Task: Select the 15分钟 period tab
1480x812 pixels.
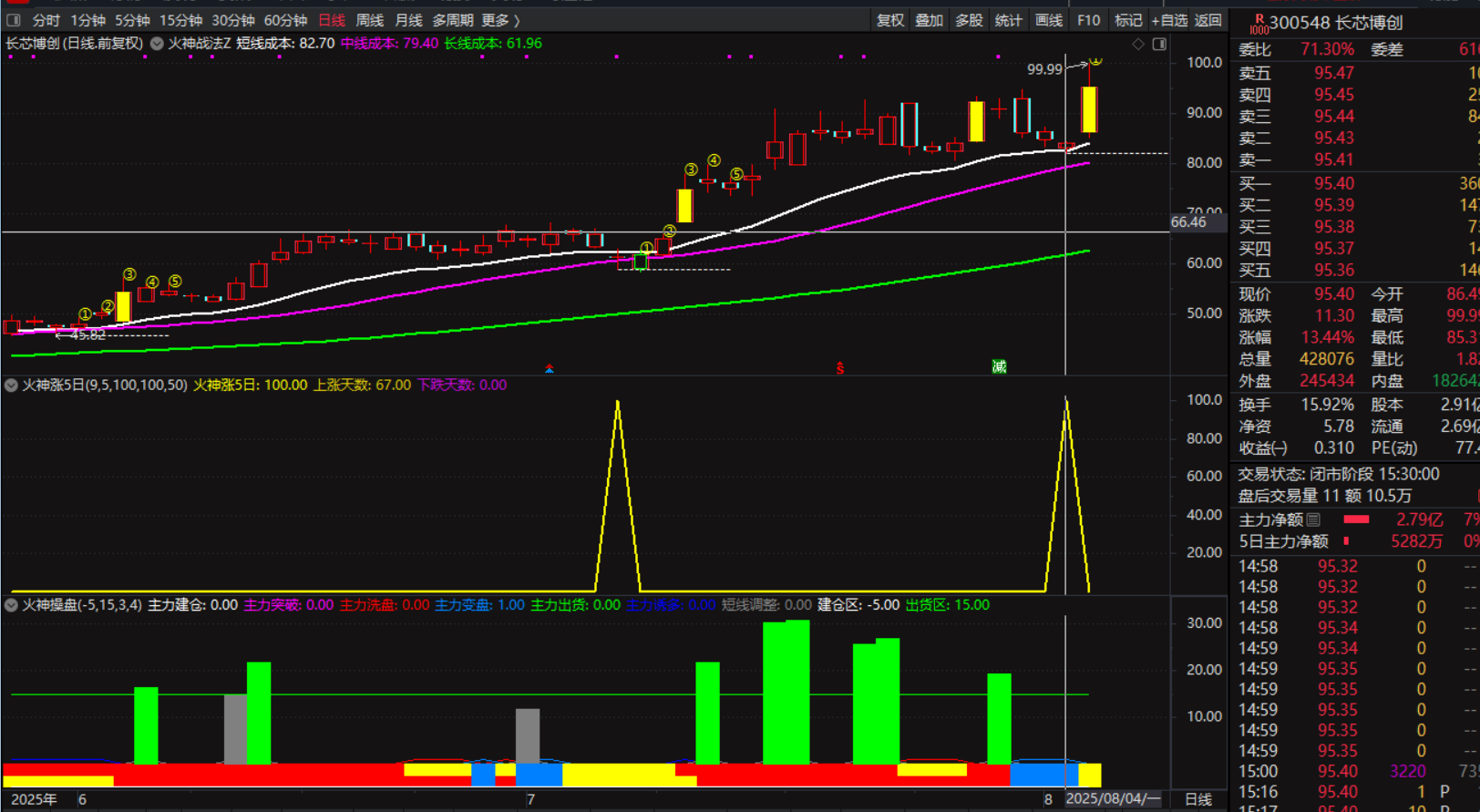Action: (180, 20)
